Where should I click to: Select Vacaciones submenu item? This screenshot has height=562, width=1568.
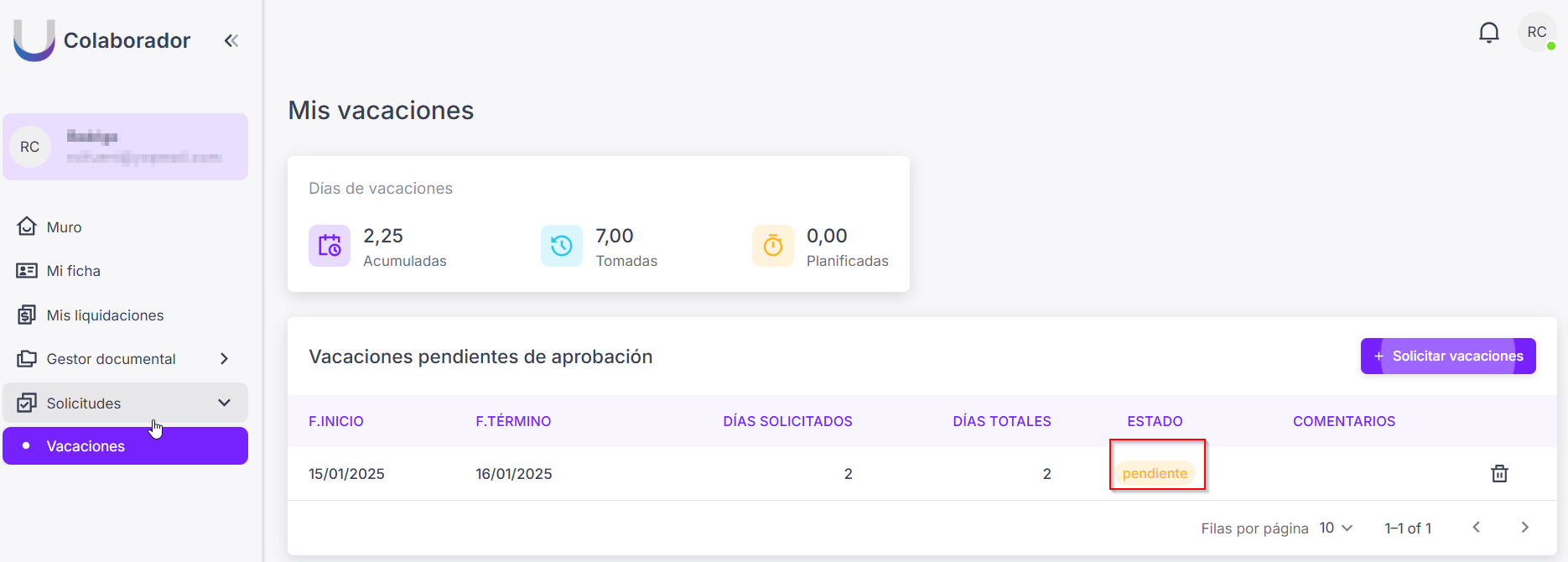click(126, 446)
